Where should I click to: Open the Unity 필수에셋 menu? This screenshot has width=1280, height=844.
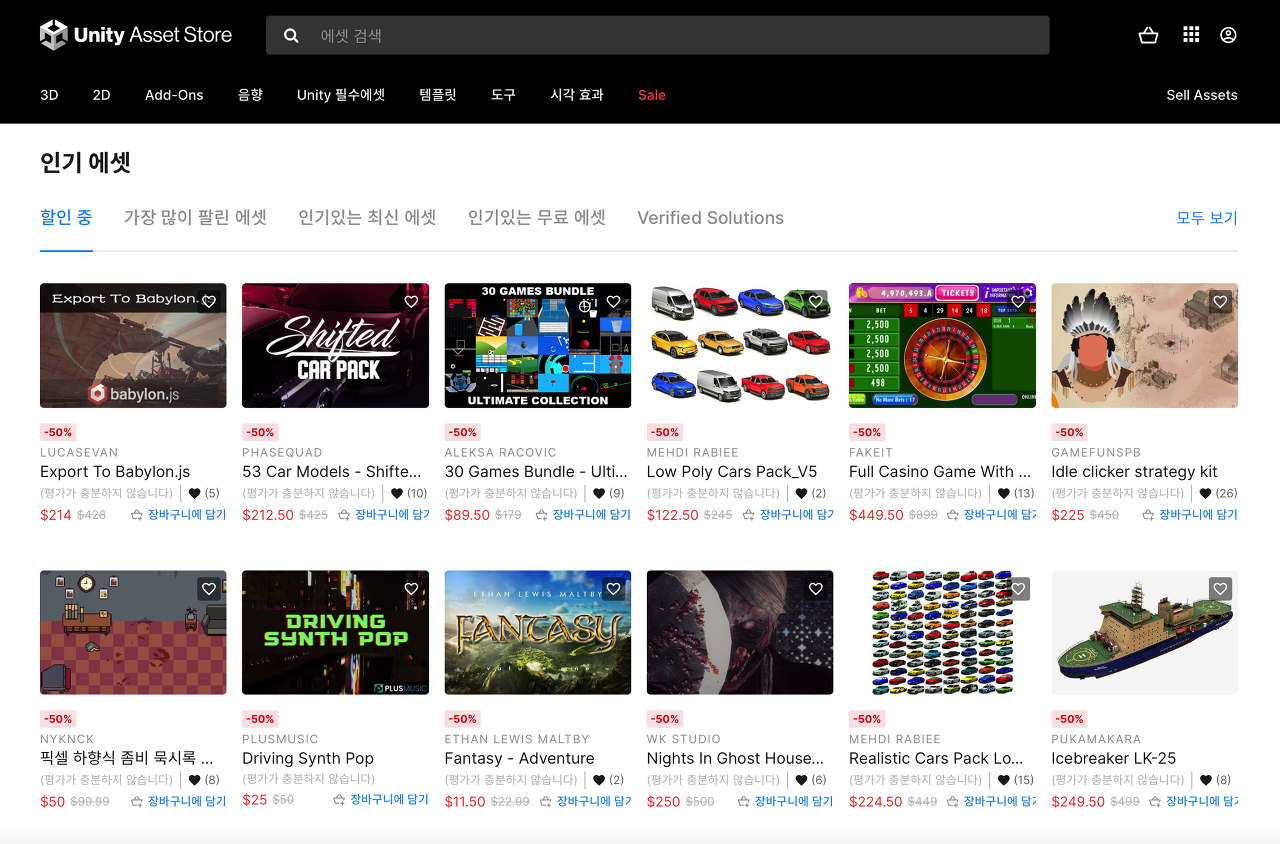(x=341, y=95)
